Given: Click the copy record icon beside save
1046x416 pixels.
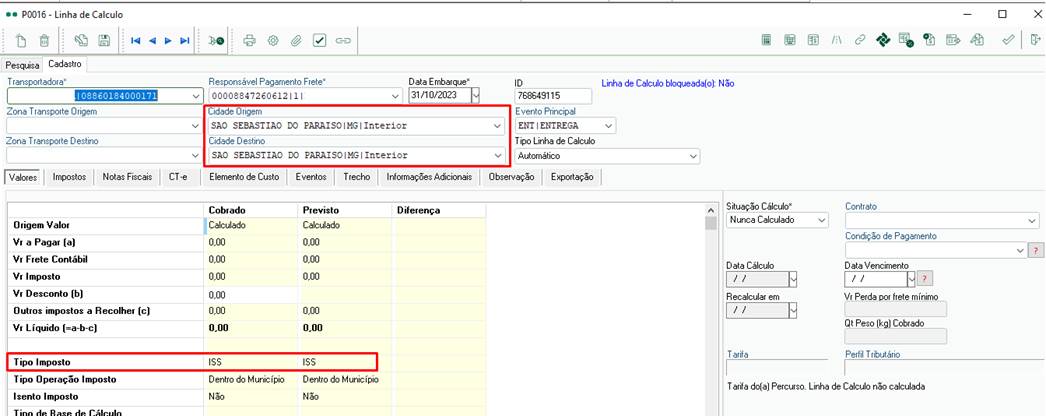Looking at the screenshot, I should pos(81,41).
